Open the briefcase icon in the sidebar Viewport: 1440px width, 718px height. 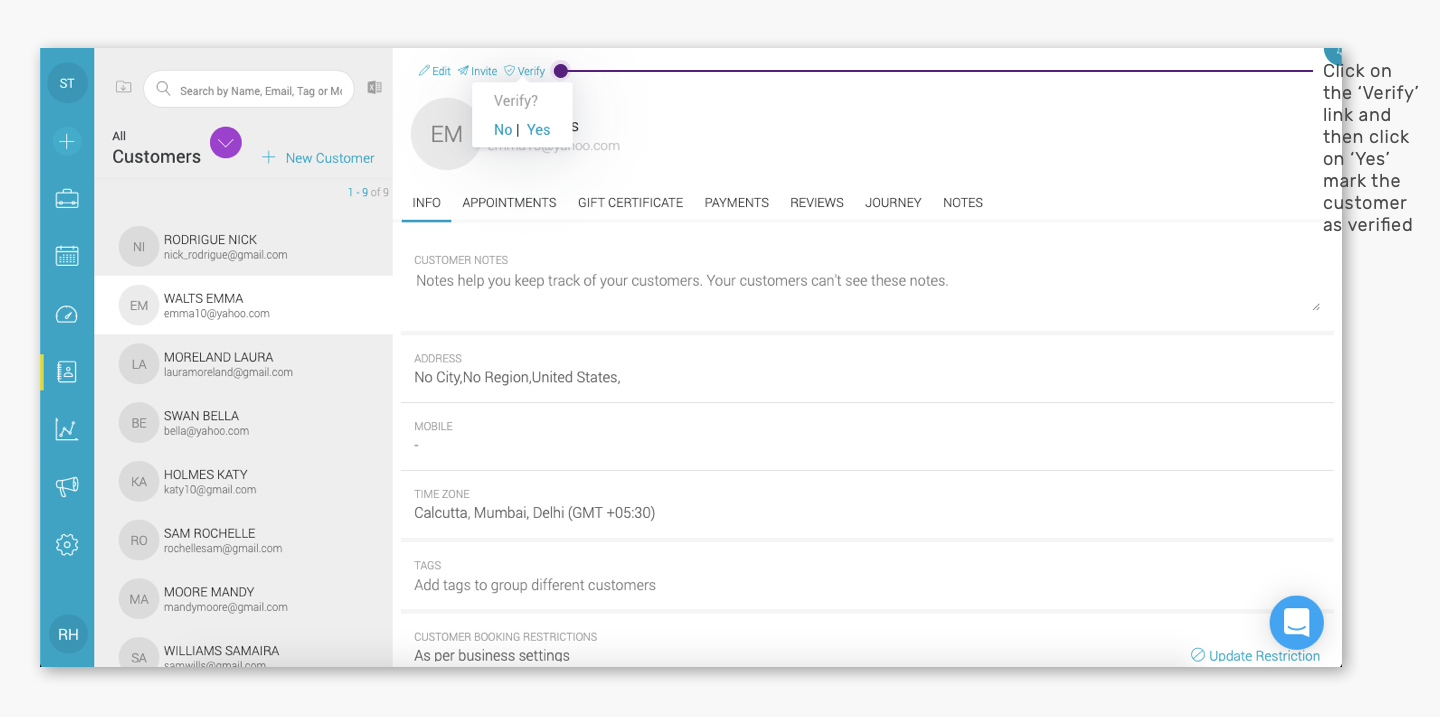pos(67,199)
